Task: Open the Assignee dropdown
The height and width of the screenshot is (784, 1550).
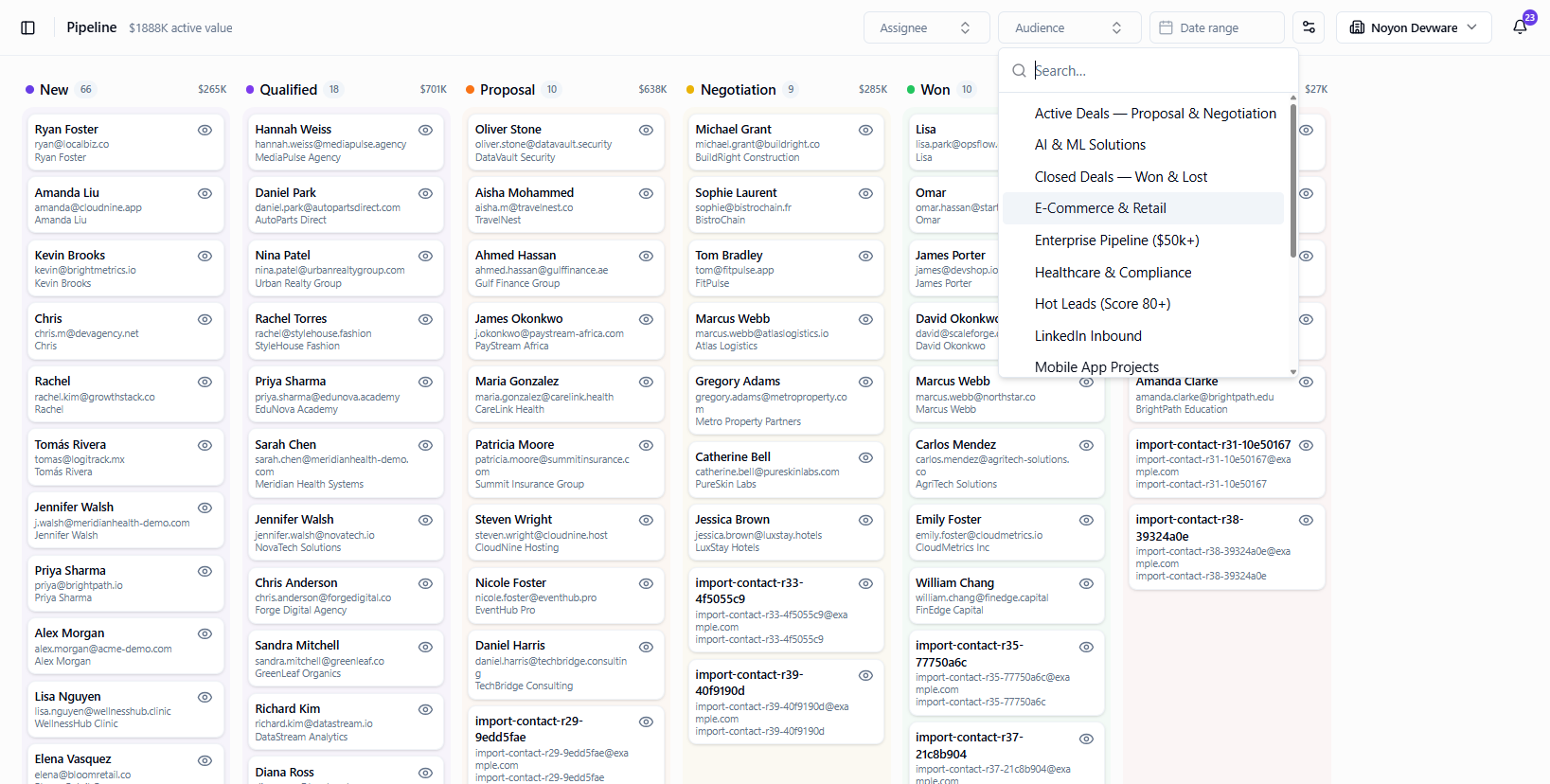Action: 926,27
